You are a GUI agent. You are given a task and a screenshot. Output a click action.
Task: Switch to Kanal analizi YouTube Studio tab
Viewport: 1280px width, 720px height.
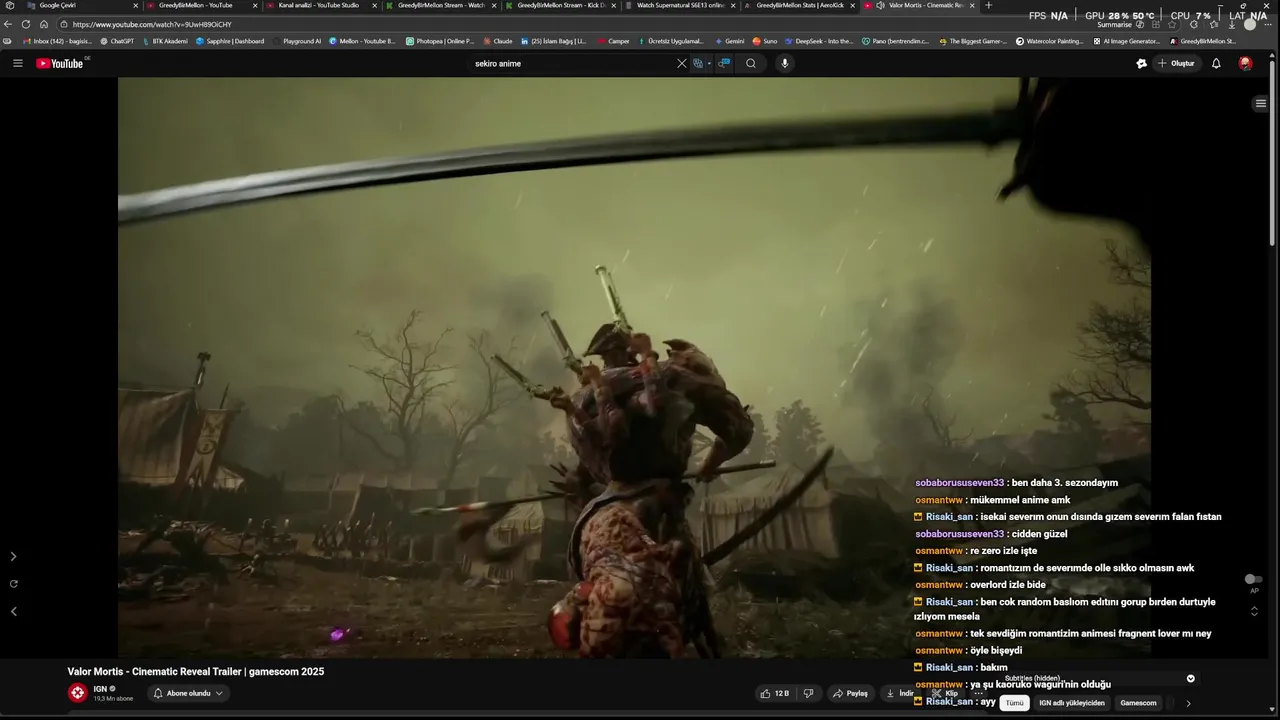pos(320,5)
